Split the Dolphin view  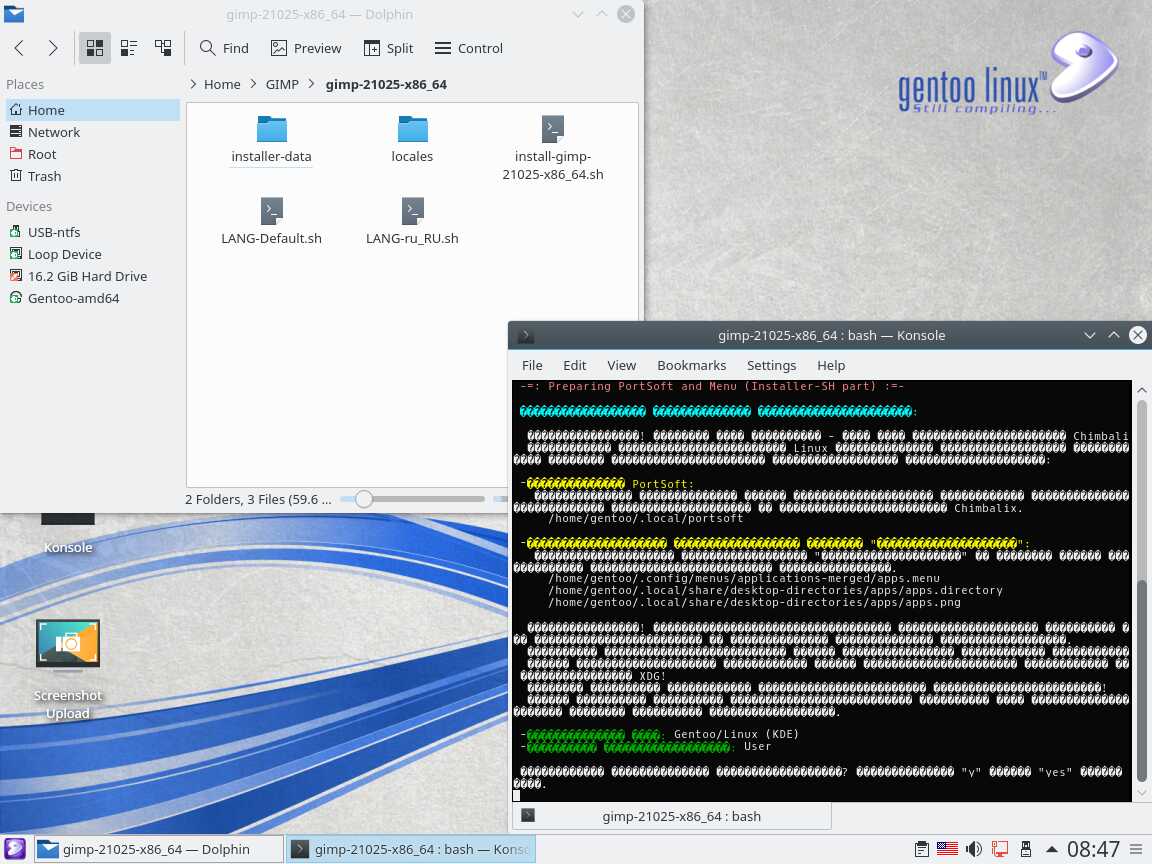389,48
